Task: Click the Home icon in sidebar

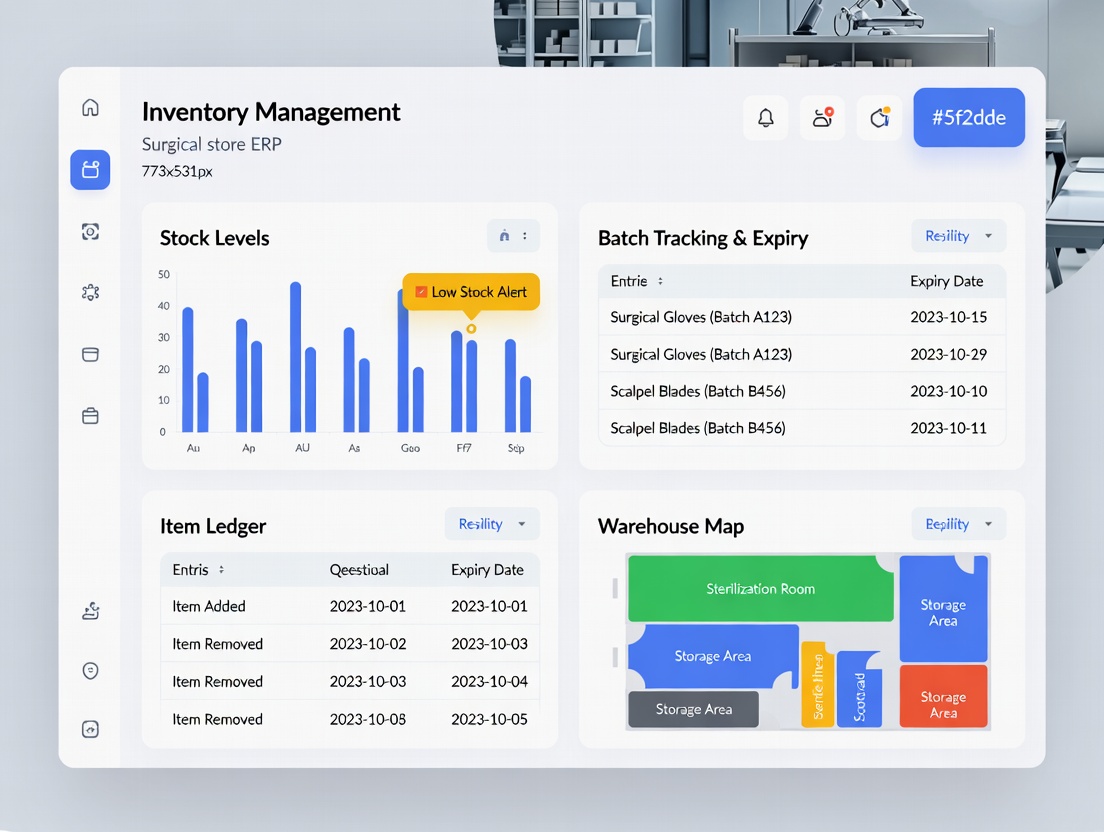Action: pyautogui.click(x=90, y=108)
